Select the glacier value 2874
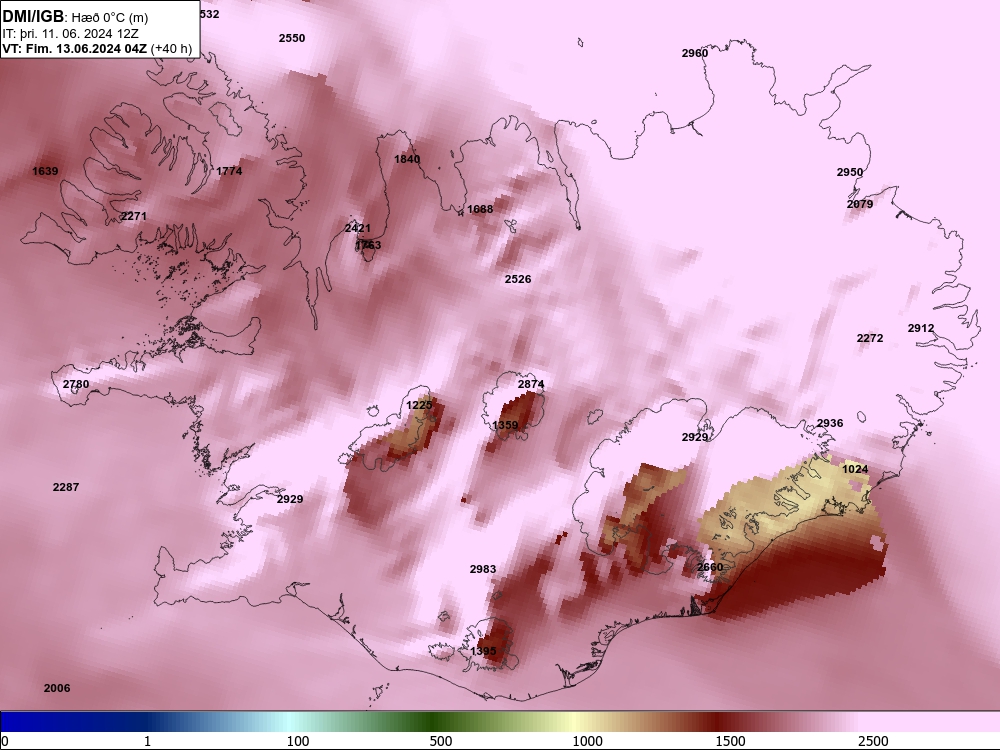Image resolution: width=1000 pixels, height=750 pixels. [531, 384]
